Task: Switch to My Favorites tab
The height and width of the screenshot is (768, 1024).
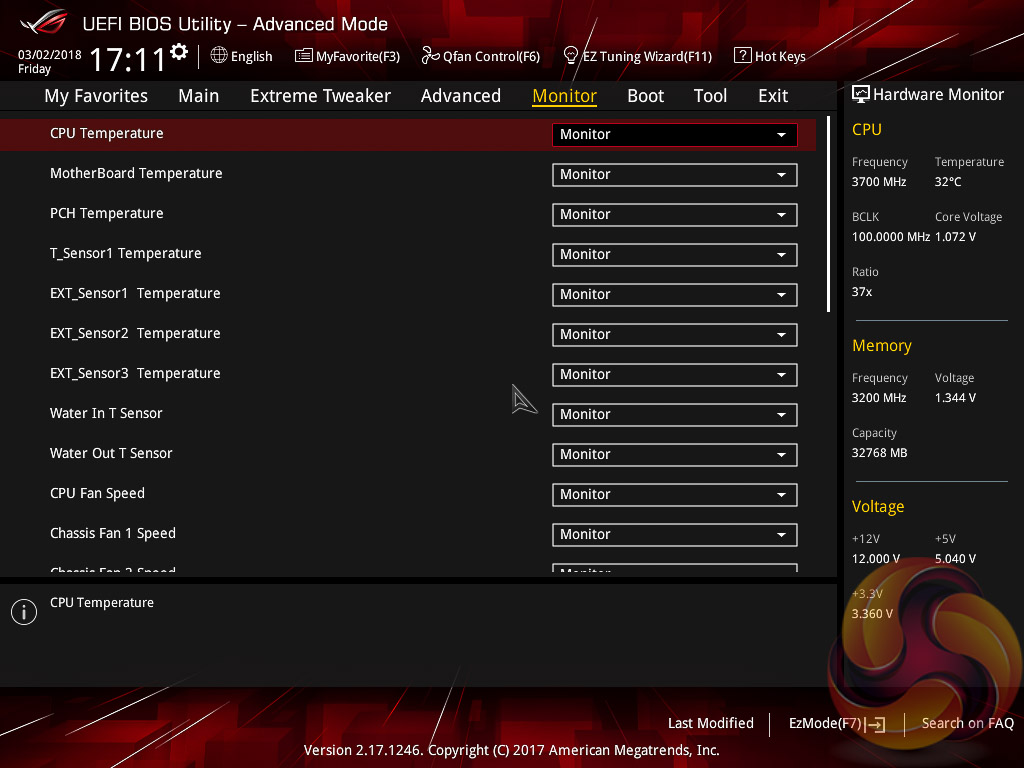Action: [x=96, y=96]
